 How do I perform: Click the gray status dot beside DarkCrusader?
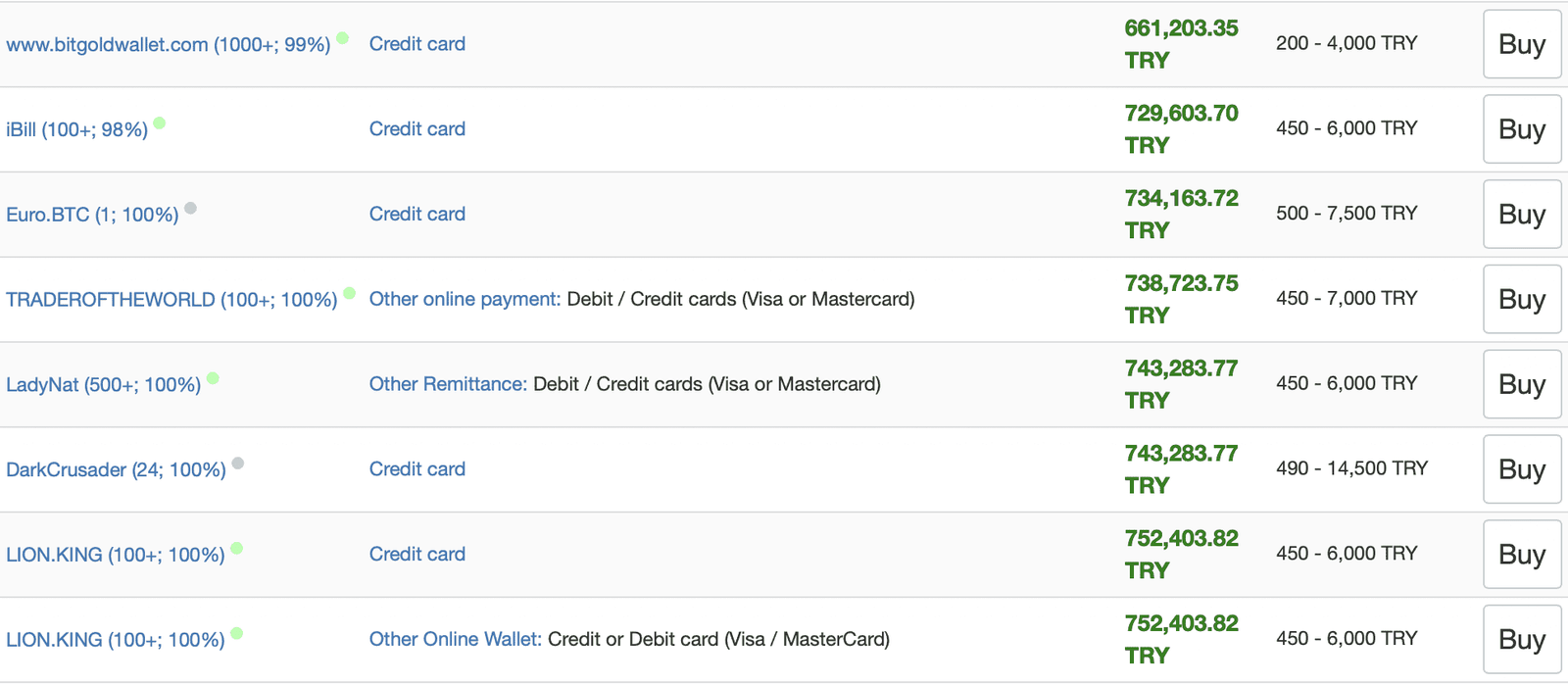237,464
